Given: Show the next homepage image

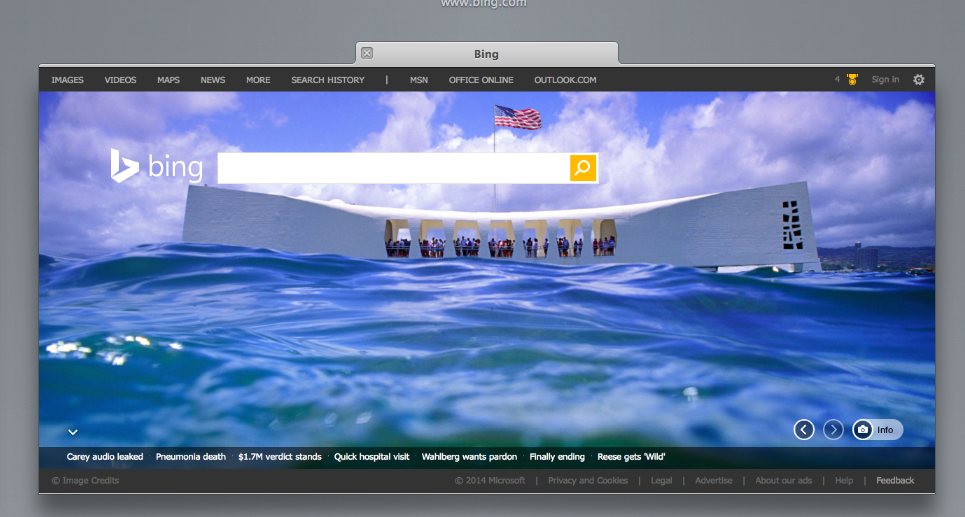Looking at the screenshot, I should click(x=833, y=430).
